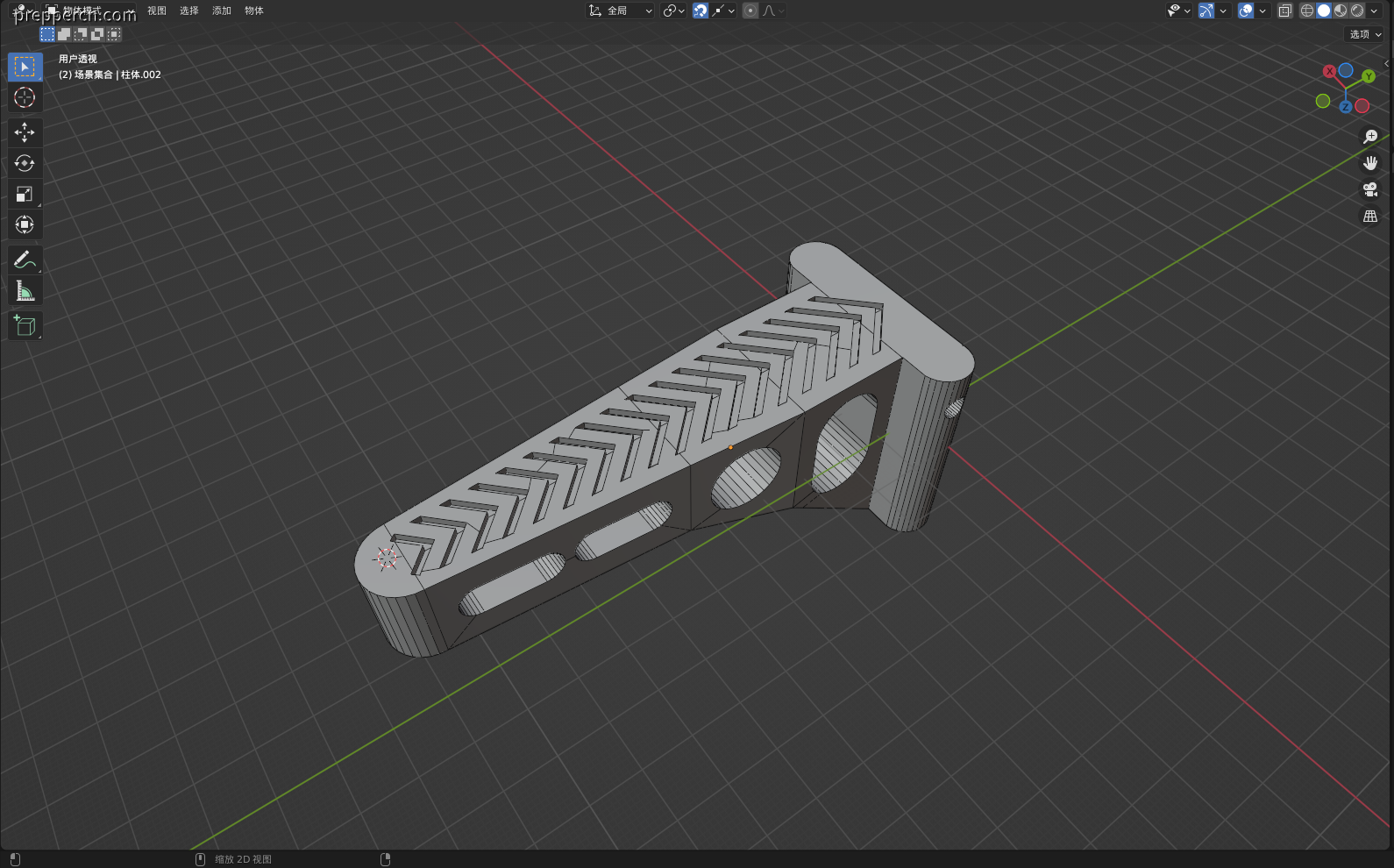Viewport: 1394px width, 868px height.
Task: Open the shading options dropdown arrow
Action: (x=1374, y=11)
